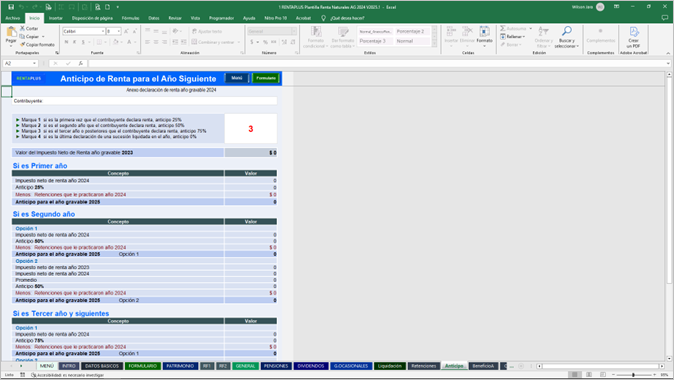Viewport: 674px width, 380px height.
Task: Increase font size with the A-up icon
Action: point(126,31)
